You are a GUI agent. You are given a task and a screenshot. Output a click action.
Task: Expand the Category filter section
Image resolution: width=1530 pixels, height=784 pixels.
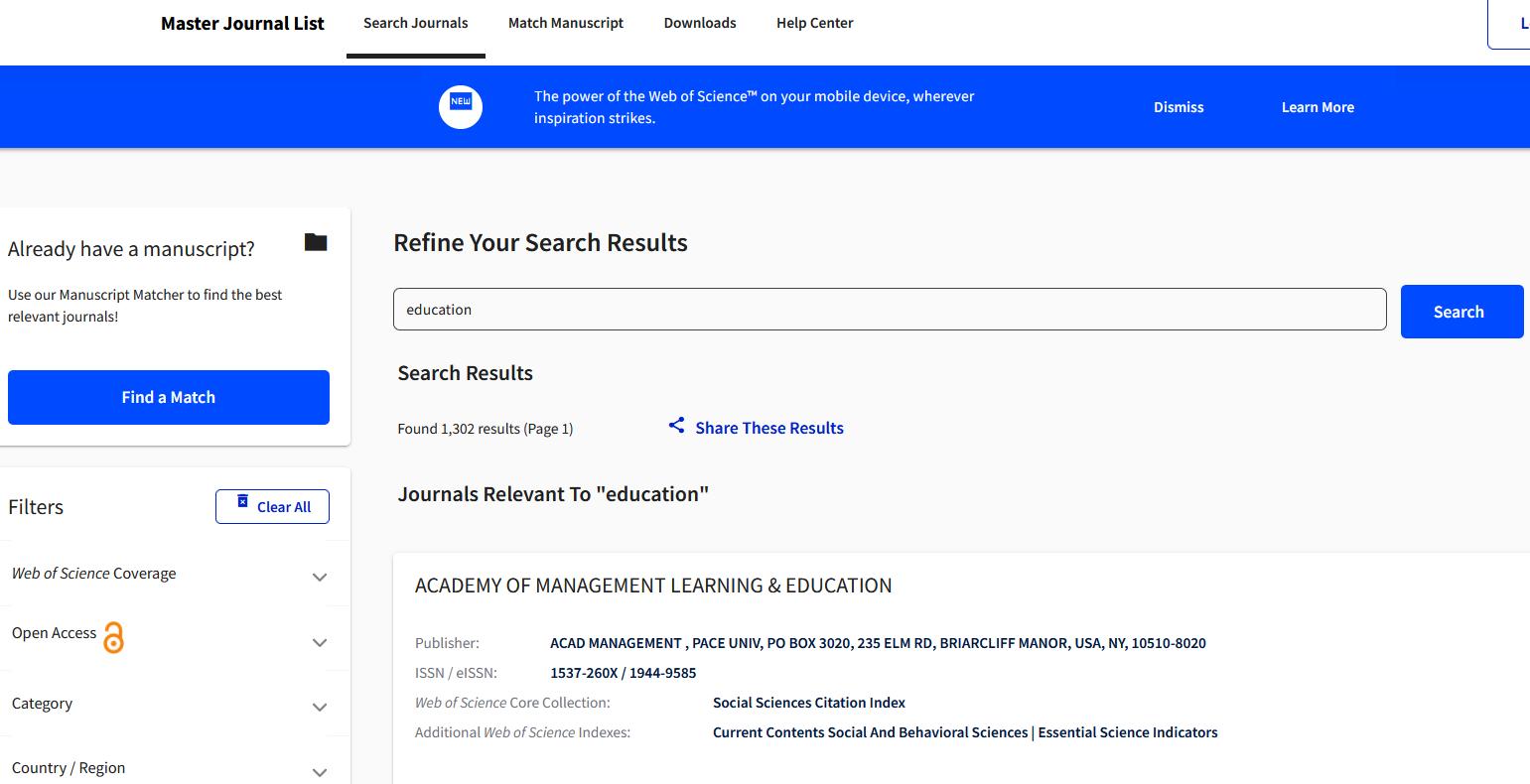tap(320, 707)
